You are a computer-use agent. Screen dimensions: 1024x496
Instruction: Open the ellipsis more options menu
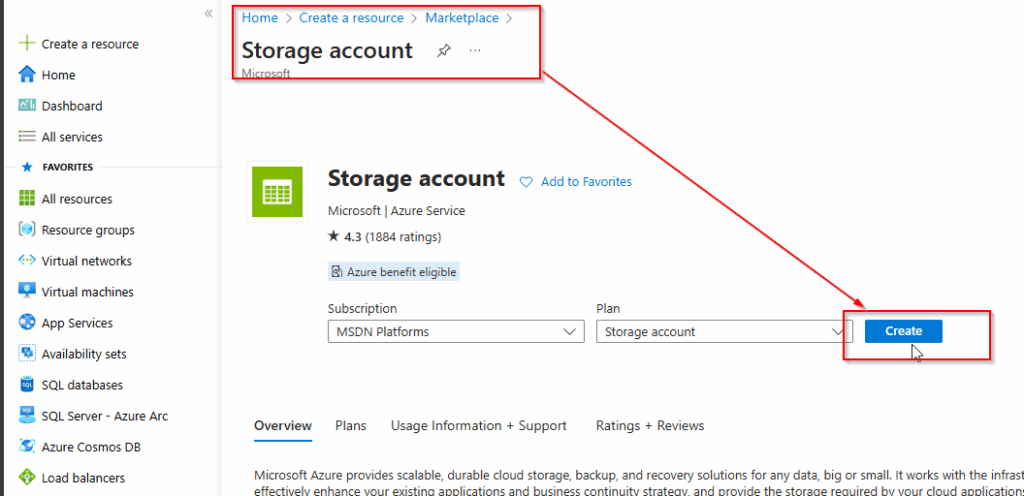click(x=475, y=50)
